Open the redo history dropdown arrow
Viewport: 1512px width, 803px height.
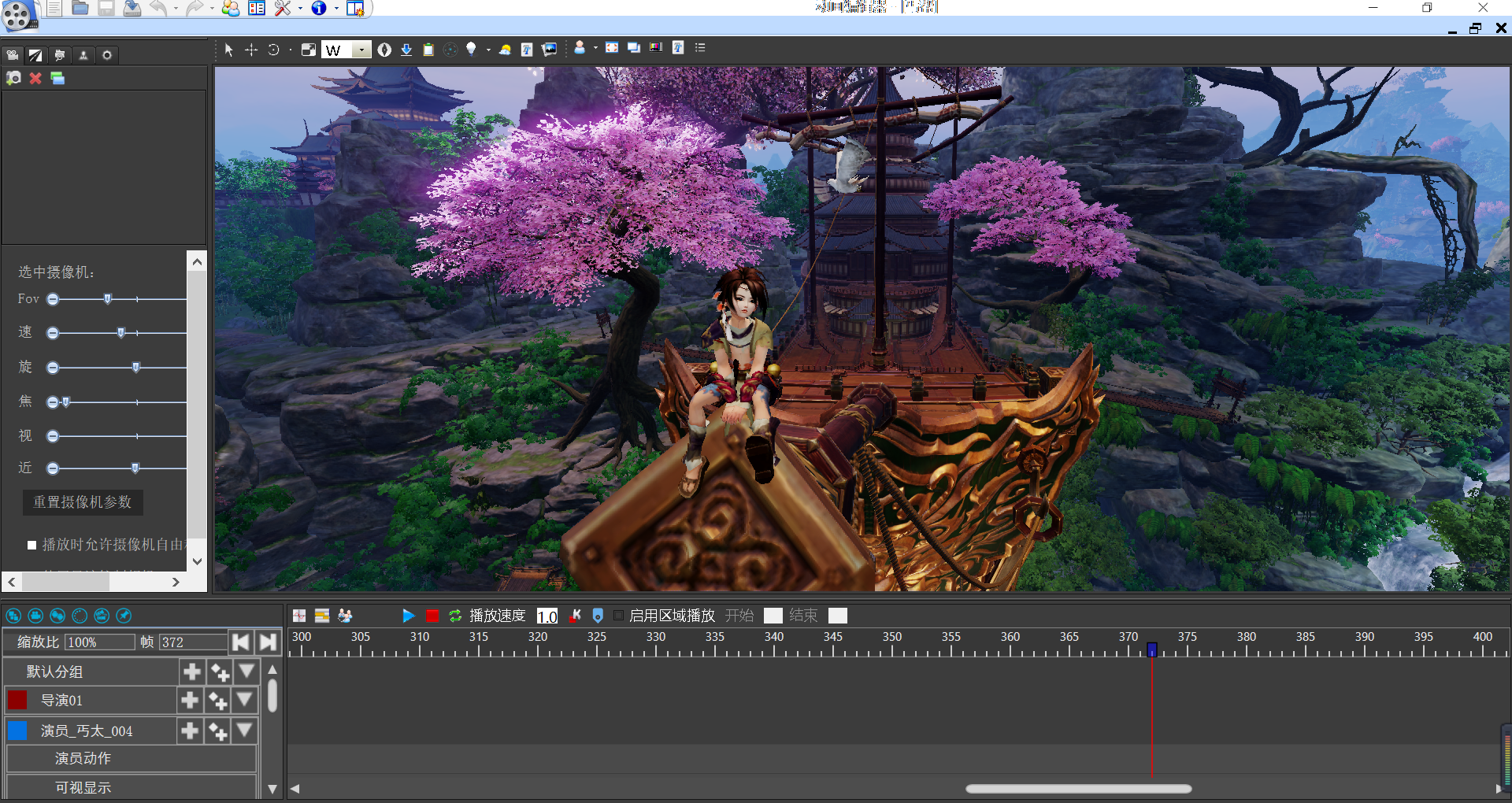click(x=211, y=9)
